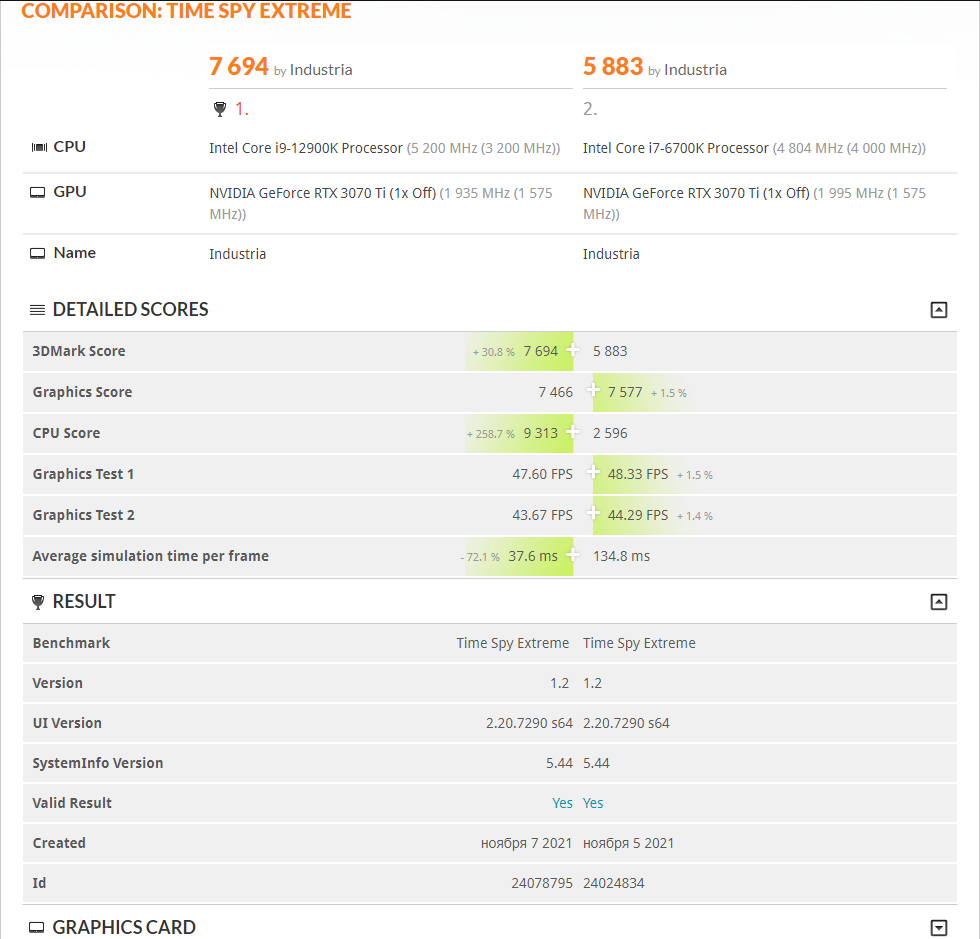Collapse the Result section
The height and width of the screenshot is (939, 980).
(x=939, y=602)
